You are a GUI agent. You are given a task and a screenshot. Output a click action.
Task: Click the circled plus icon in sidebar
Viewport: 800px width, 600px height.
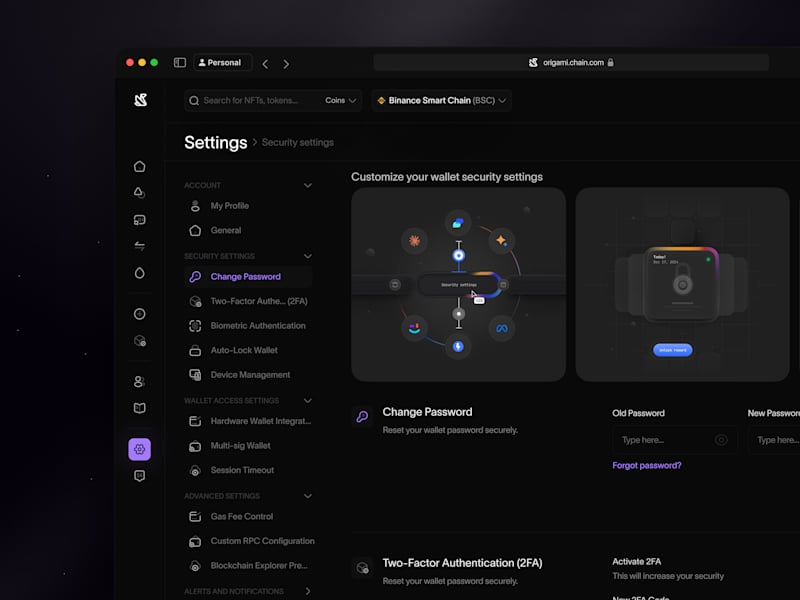(139, 314)
